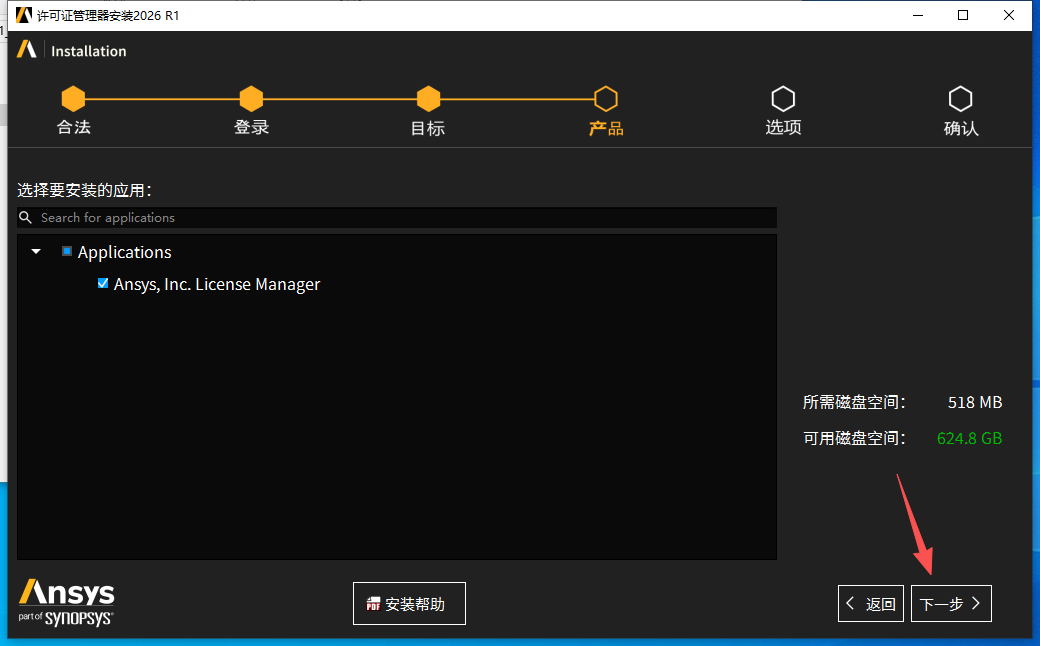Image resolution: width=1040 pixels, height=646 pixels.
Task: Click the 下一步 button
Action: 950,603
